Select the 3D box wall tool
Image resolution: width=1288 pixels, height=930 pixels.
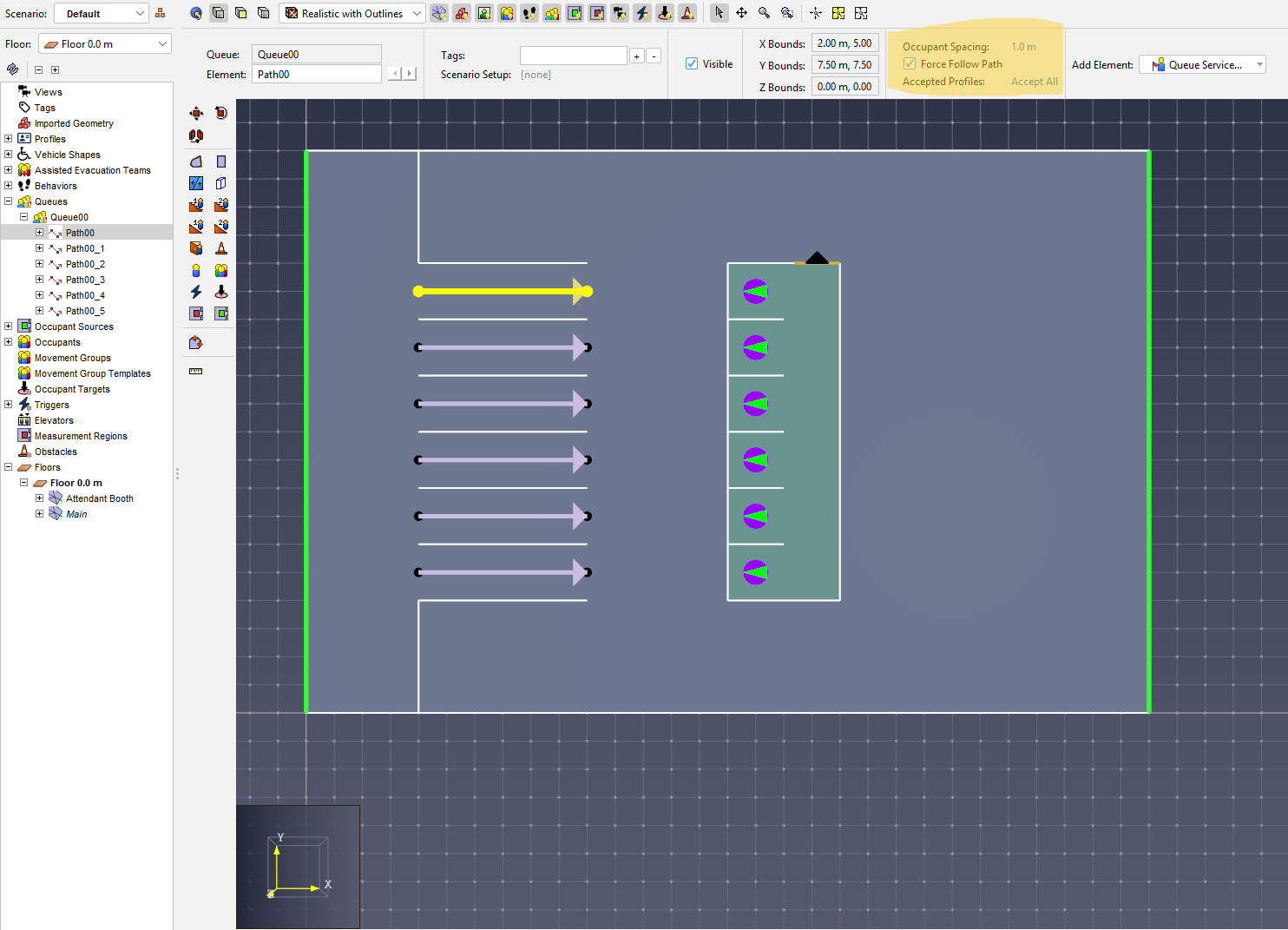[x=221, y=183]
